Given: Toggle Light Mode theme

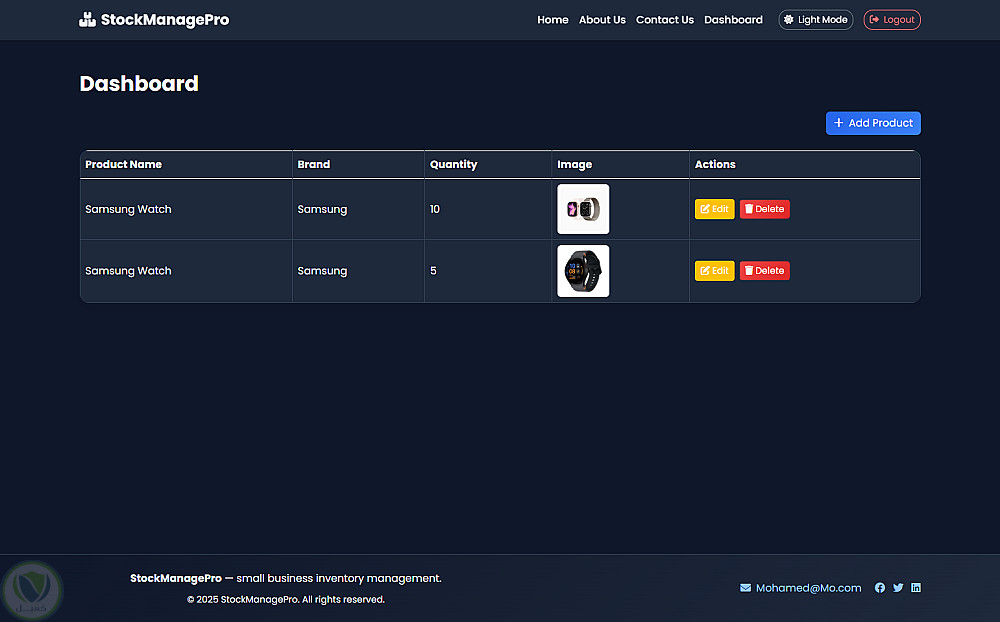Looking at the screenshot, I should [816, 20].
